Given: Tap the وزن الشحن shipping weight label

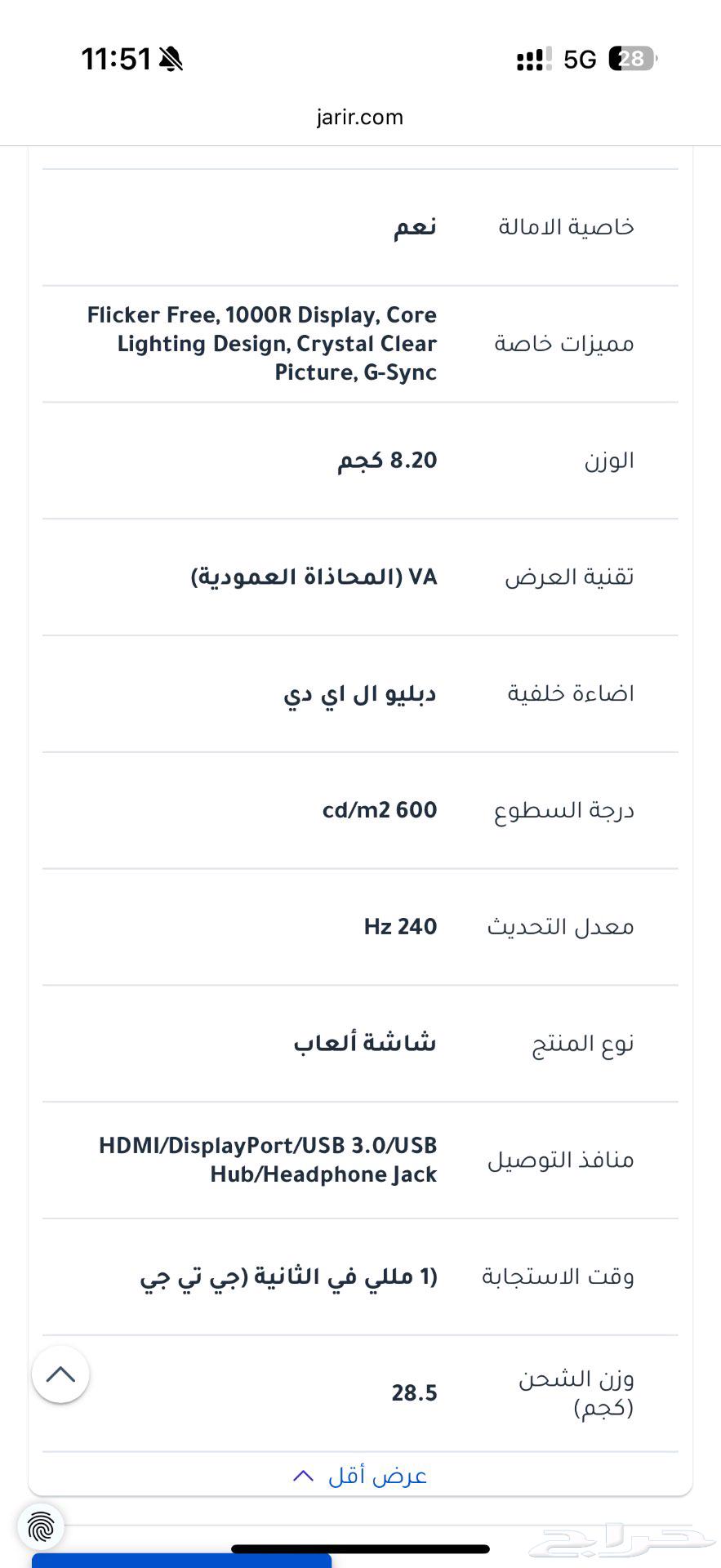Looking at the screenshot, I should click(x=576, y=1392).
